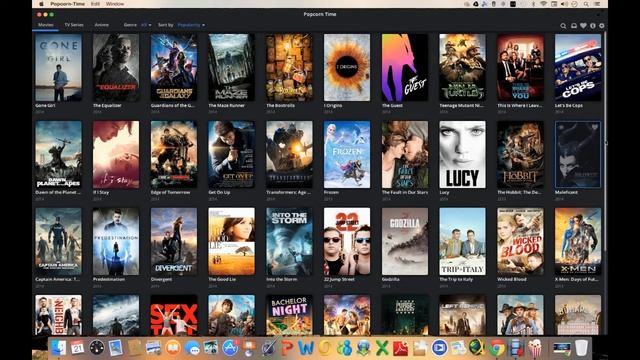Select the Gone Girl poster
This screenshot has width=640, height=360.
point(58,67)
